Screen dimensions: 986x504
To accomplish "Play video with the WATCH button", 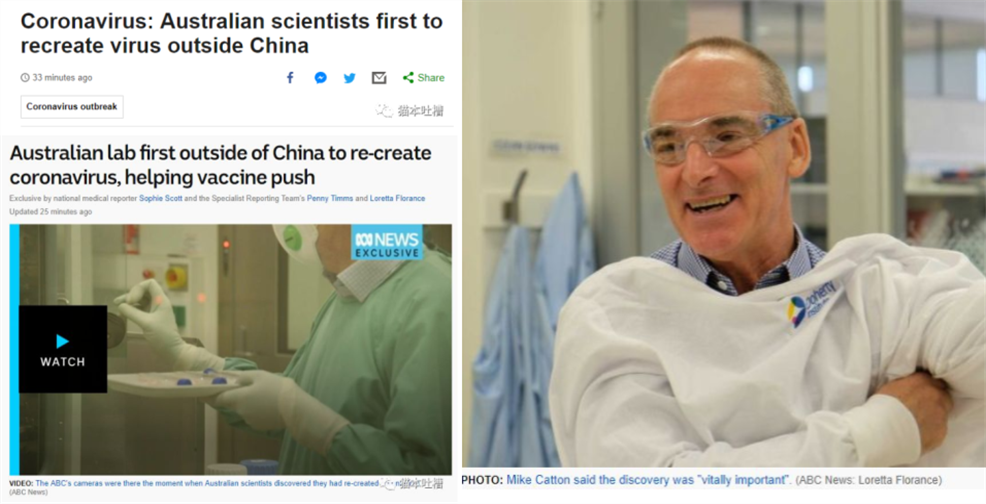I will pos(63,349).
